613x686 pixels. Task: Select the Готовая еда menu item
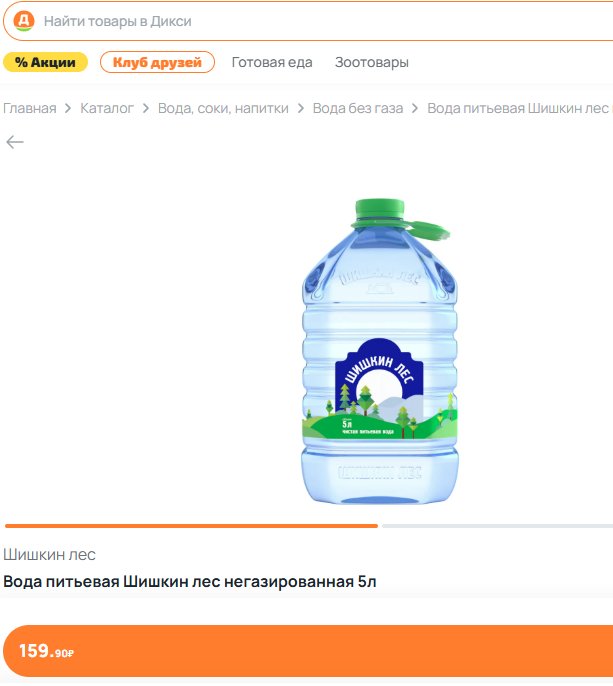tap(272, 62)
